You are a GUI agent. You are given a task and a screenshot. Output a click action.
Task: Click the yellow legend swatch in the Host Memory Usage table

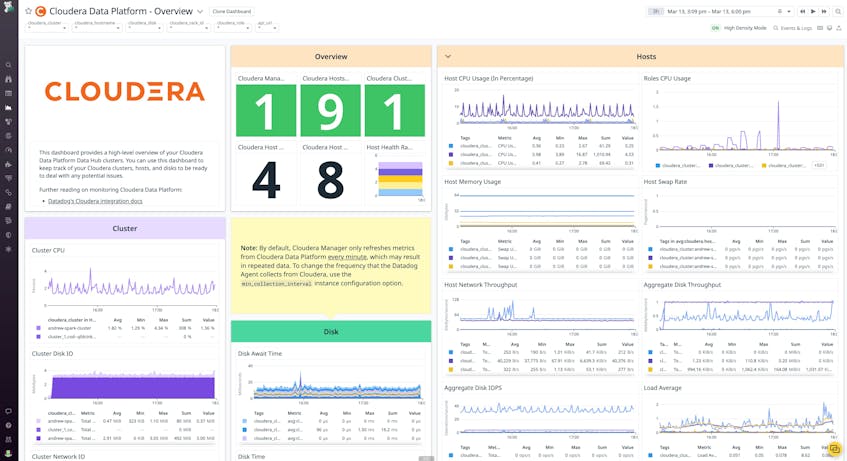pos(451,266)
